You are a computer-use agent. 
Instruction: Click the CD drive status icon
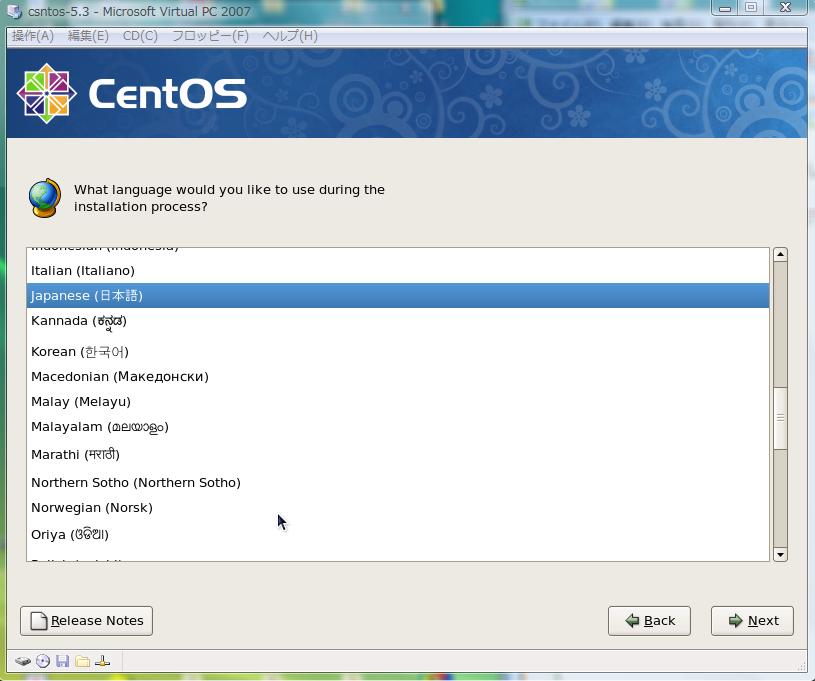click(x=43, y=661)
